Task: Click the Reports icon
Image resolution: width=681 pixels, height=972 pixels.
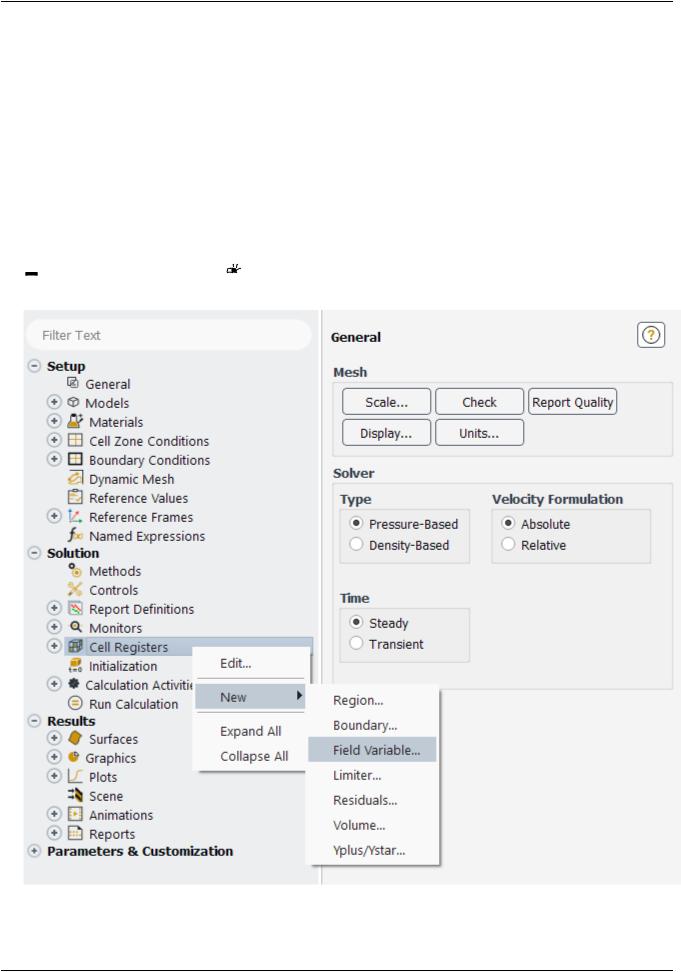Action: (75, 833)
